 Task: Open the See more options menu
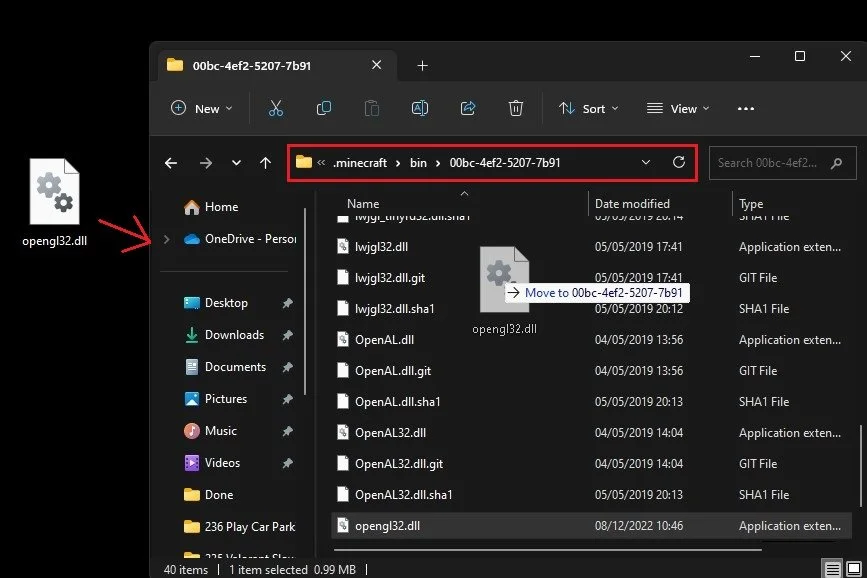pos(745,108)
